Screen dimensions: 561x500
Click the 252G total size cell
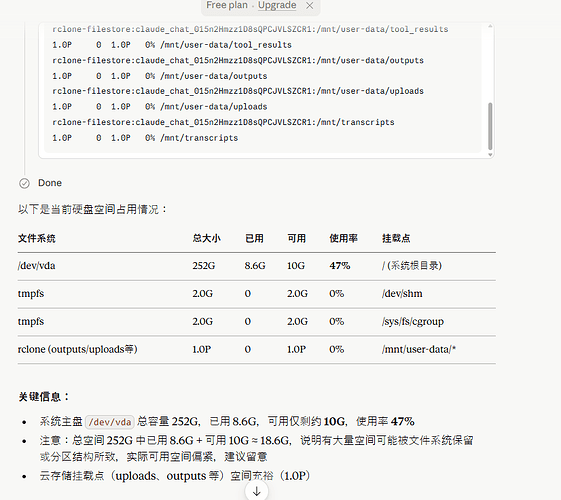tap(204, 266)
